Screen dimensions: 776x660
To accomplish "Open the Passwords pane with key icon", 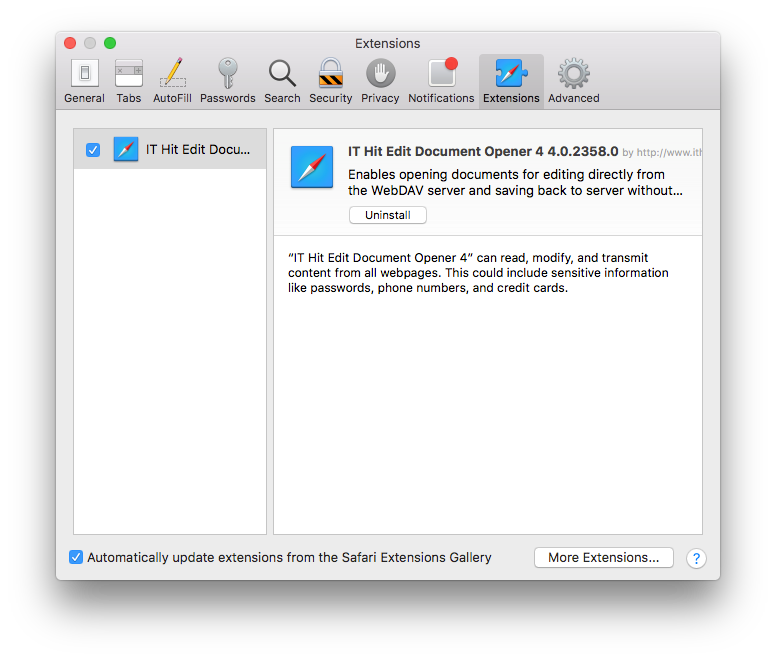I will tap(228, 81).
